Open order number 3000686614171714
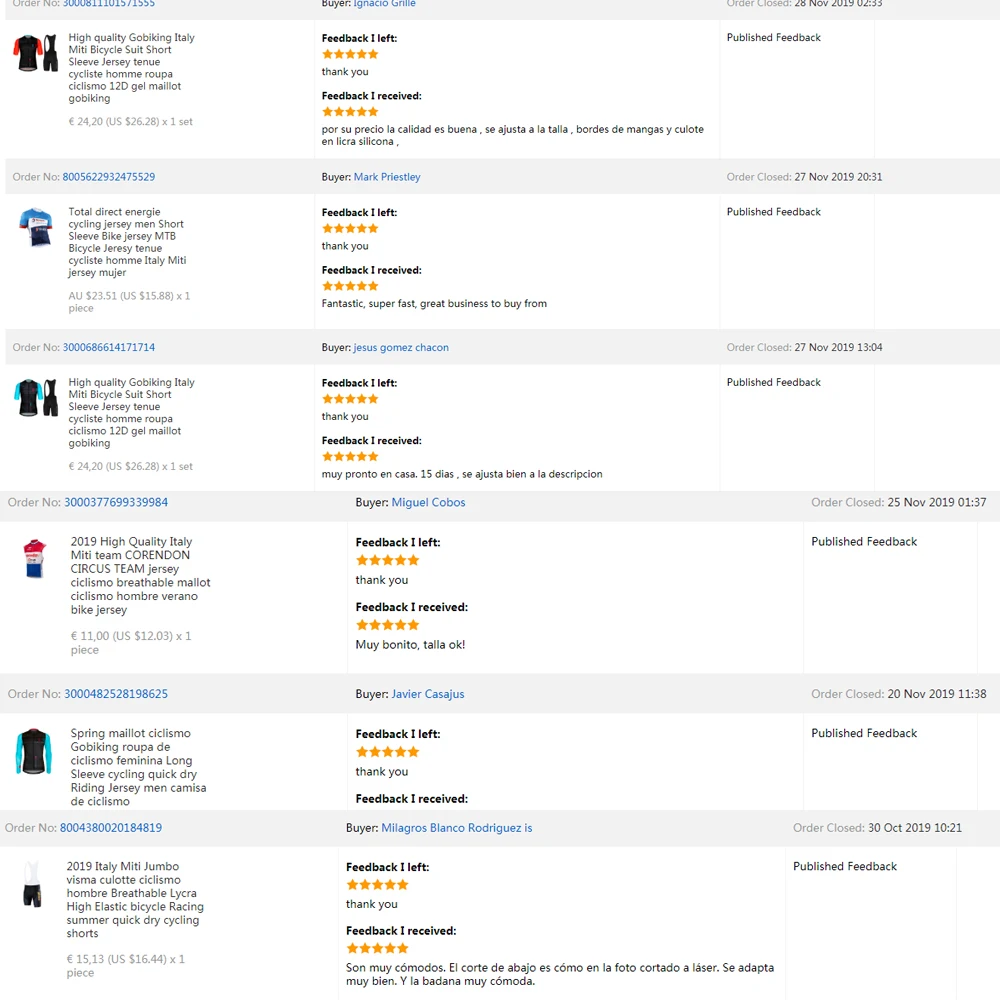Image resolution: width=1000 pixels, height=1000 pixels. 109,348
